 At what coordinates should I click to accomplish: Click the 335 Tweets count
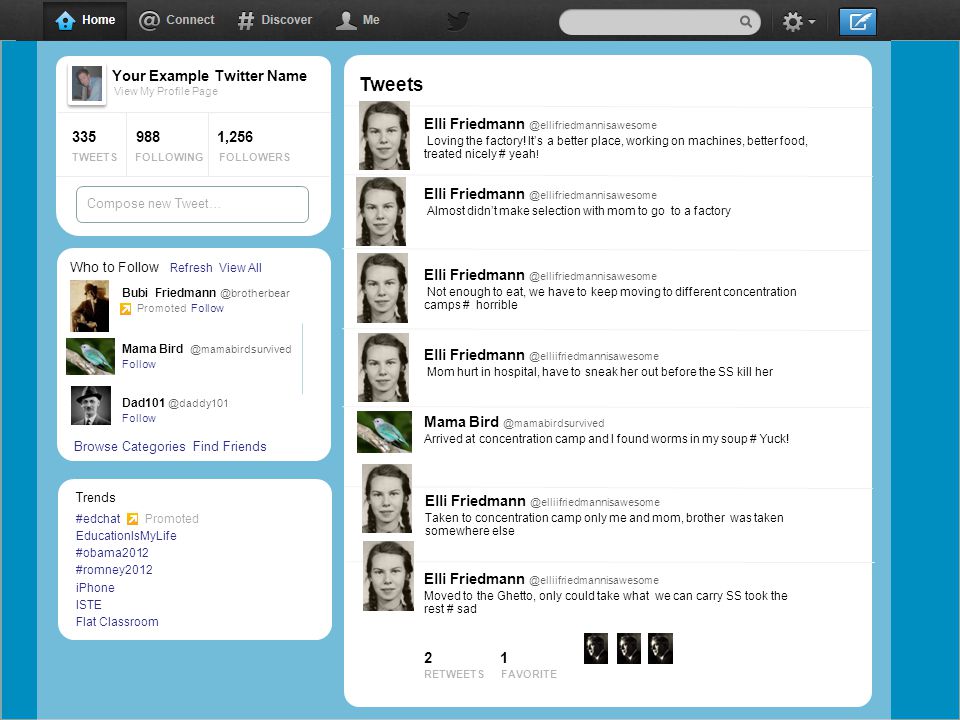click(x=94, y=146)
